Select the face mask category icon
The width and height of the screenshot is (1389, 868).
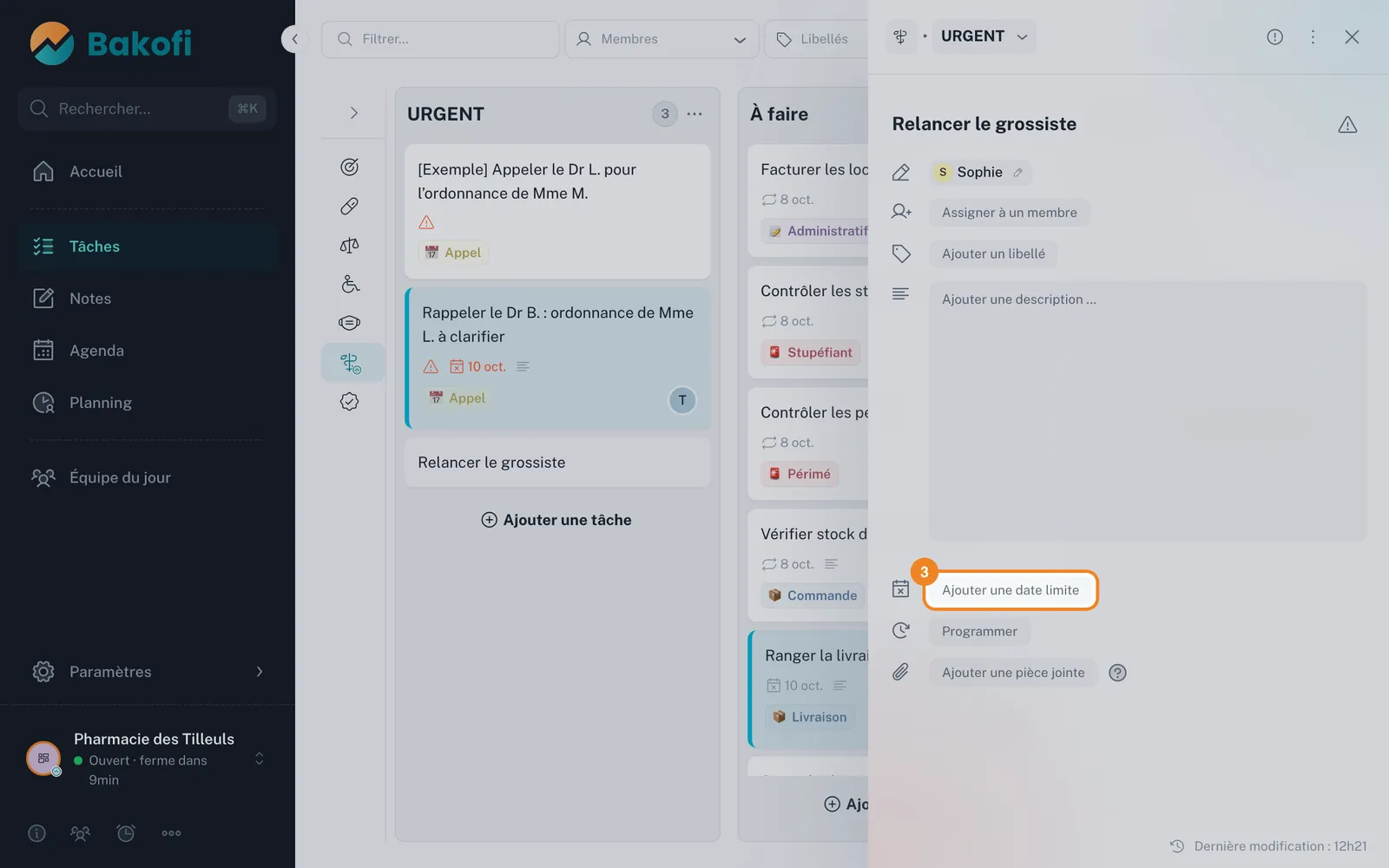point(349,323)
